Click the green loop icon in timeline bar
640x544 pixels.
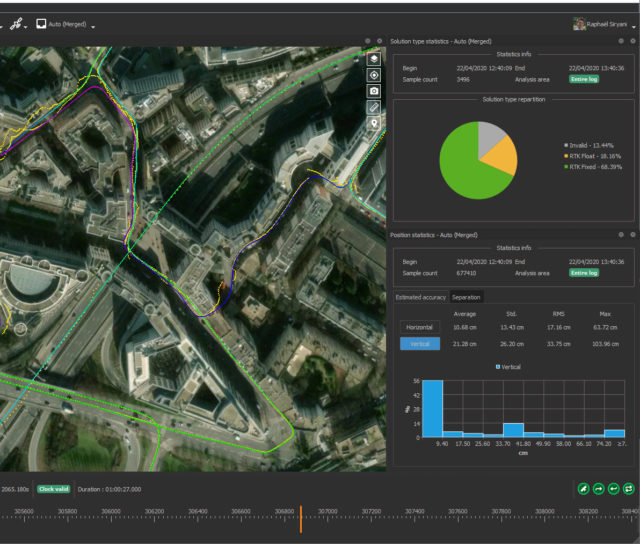point(628,488)
